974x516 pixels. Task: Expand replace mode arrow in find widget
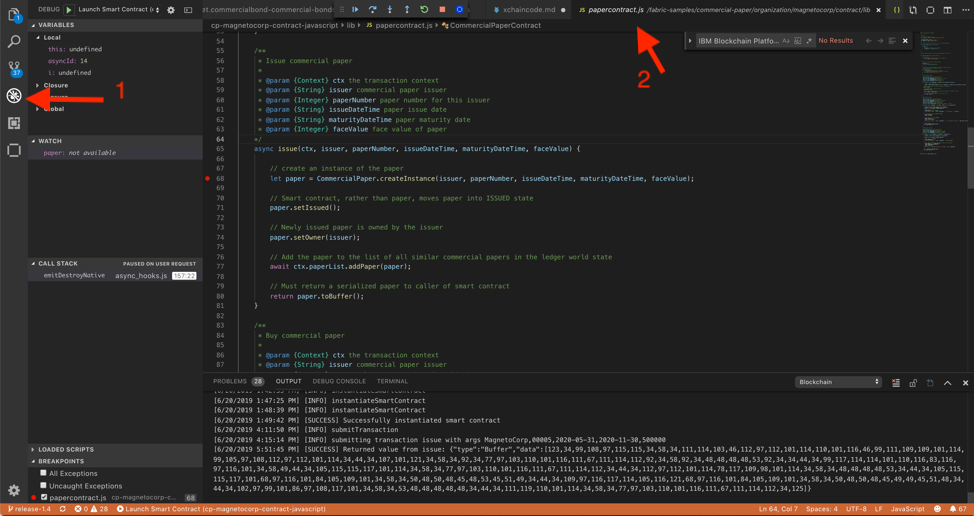[690, 40]
